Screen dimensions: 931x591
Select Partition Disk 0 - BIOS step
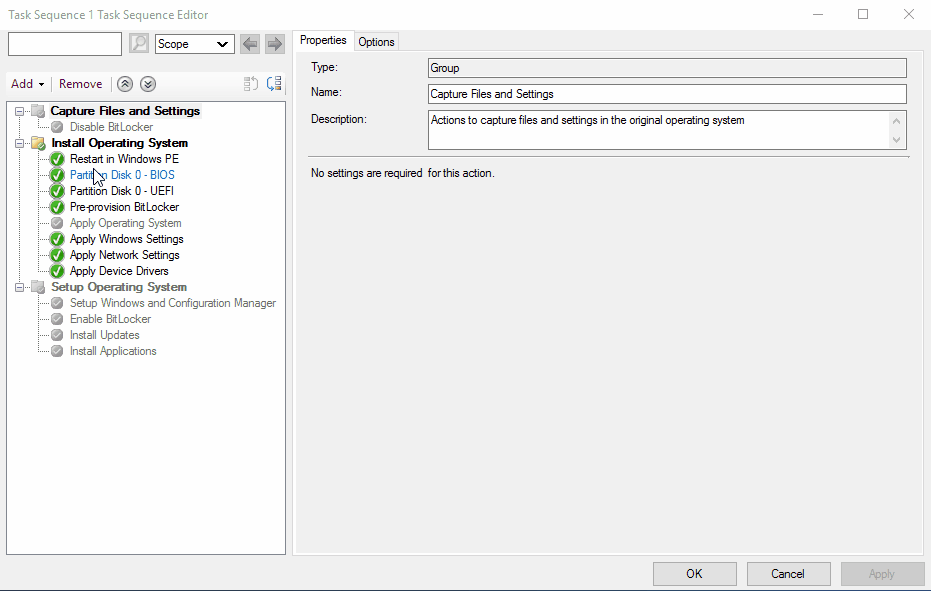click(x=122, y=175)
